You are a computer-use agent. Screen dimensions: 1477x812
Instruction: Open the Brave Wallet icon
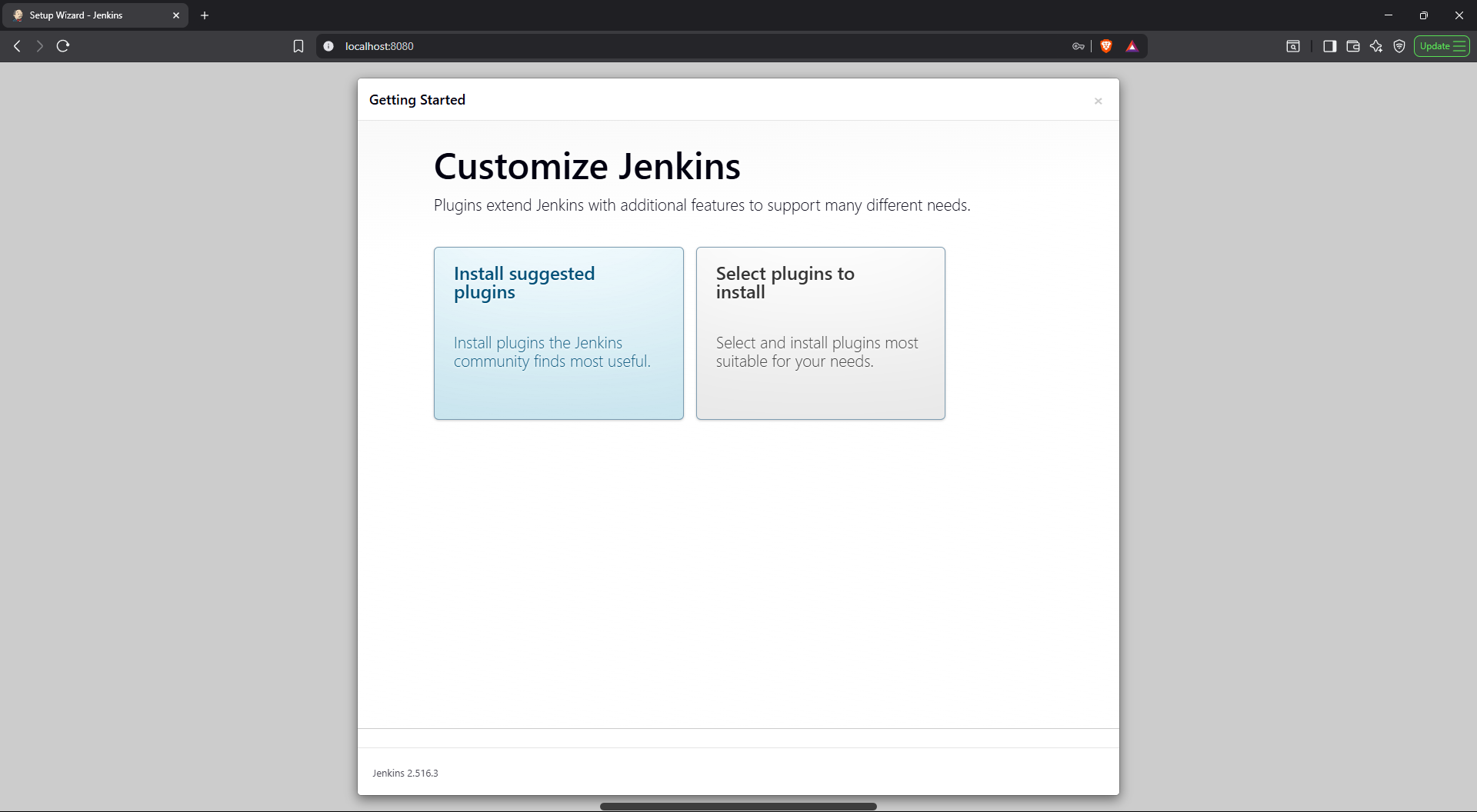point(1352,46)
